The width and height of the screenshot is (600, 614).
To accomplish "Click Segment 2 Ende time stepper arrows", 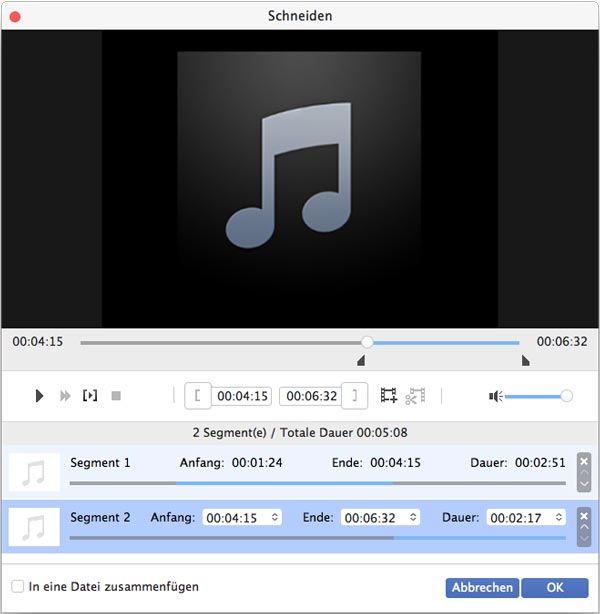I will tap(413, 517).
